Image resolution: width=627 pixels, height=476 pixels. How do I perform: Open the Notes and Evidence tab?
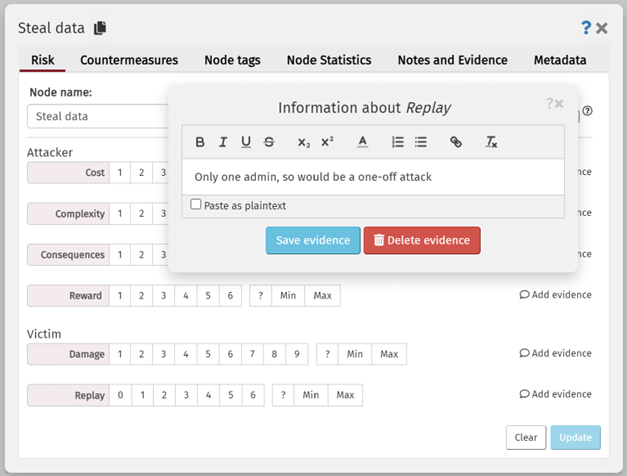(x=452, y=60)
